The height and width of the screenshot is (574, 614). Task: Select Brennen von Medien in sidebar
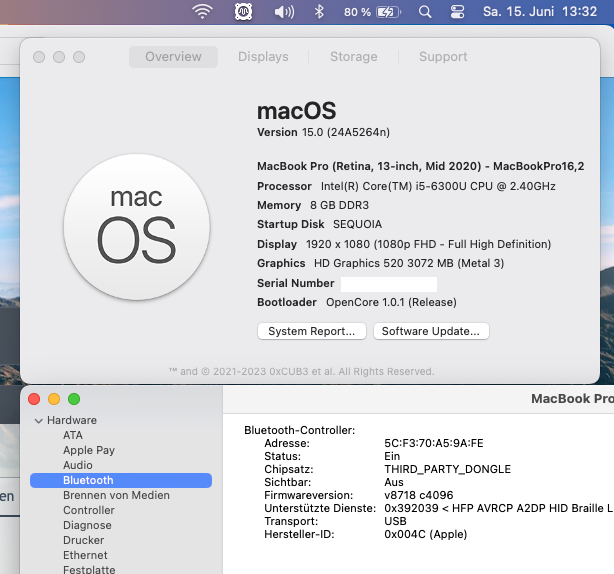click(116, 495)
